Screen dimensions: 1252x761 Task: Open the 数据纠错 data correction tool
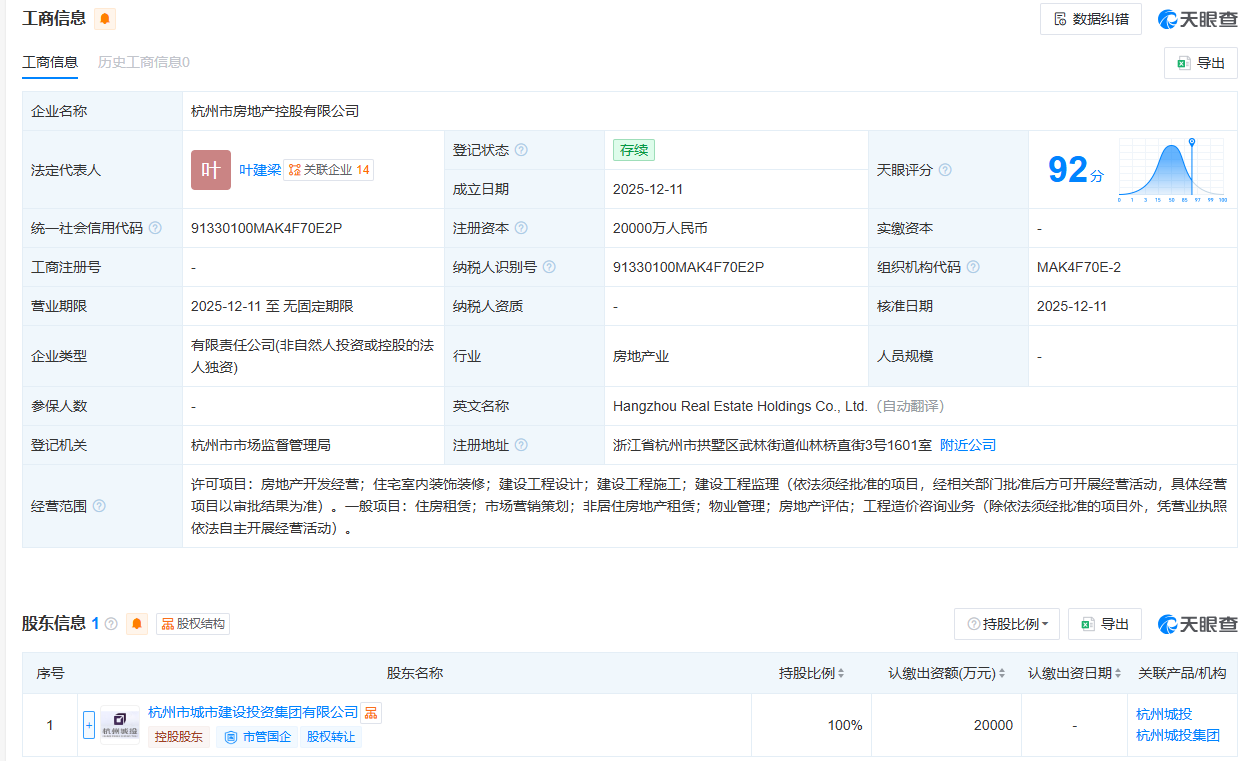tap(1090, 18)
